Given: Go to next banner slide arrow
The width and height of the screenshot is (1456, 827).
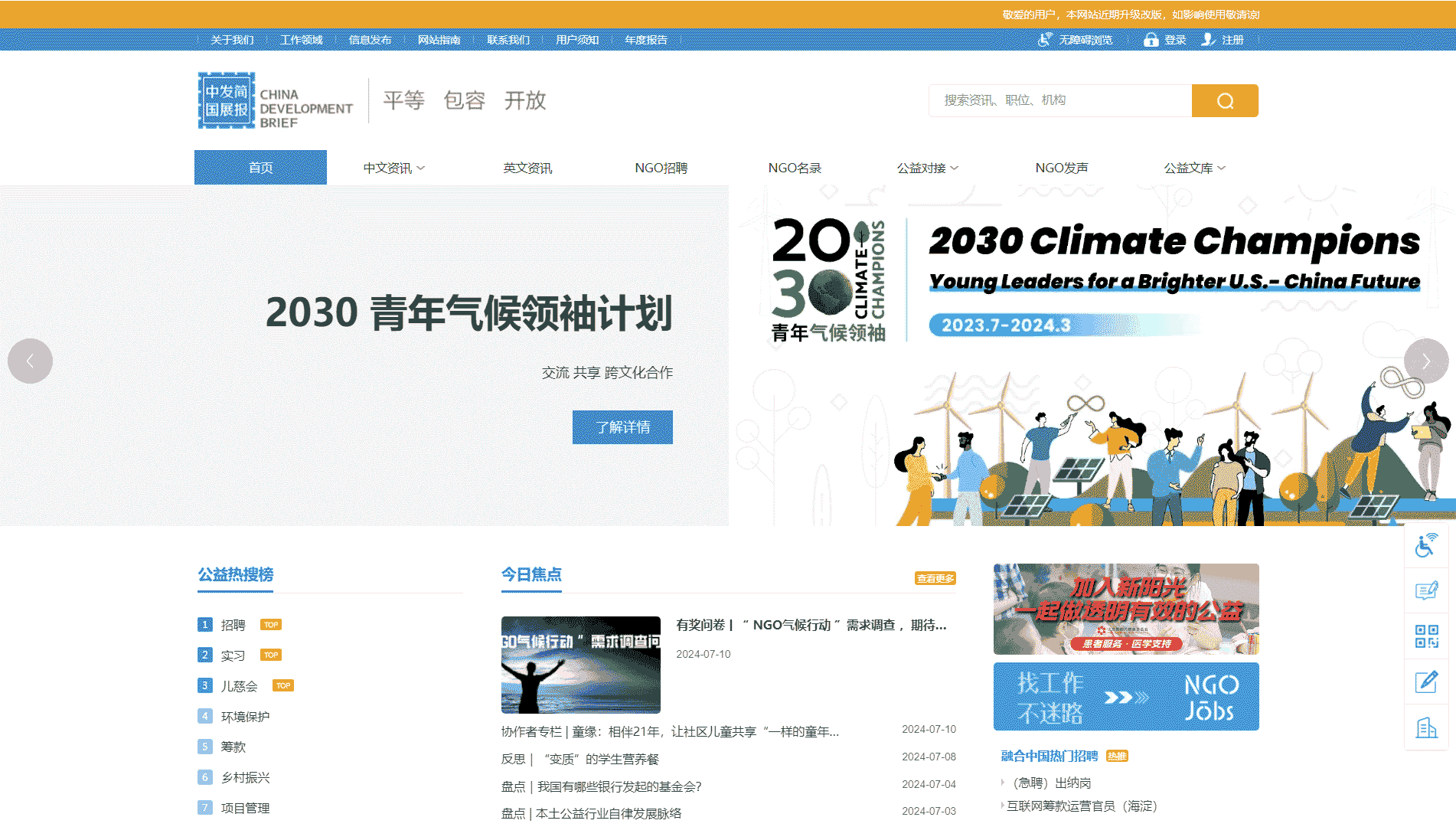Looking at the screenshot, I should tap(1426, 361).
